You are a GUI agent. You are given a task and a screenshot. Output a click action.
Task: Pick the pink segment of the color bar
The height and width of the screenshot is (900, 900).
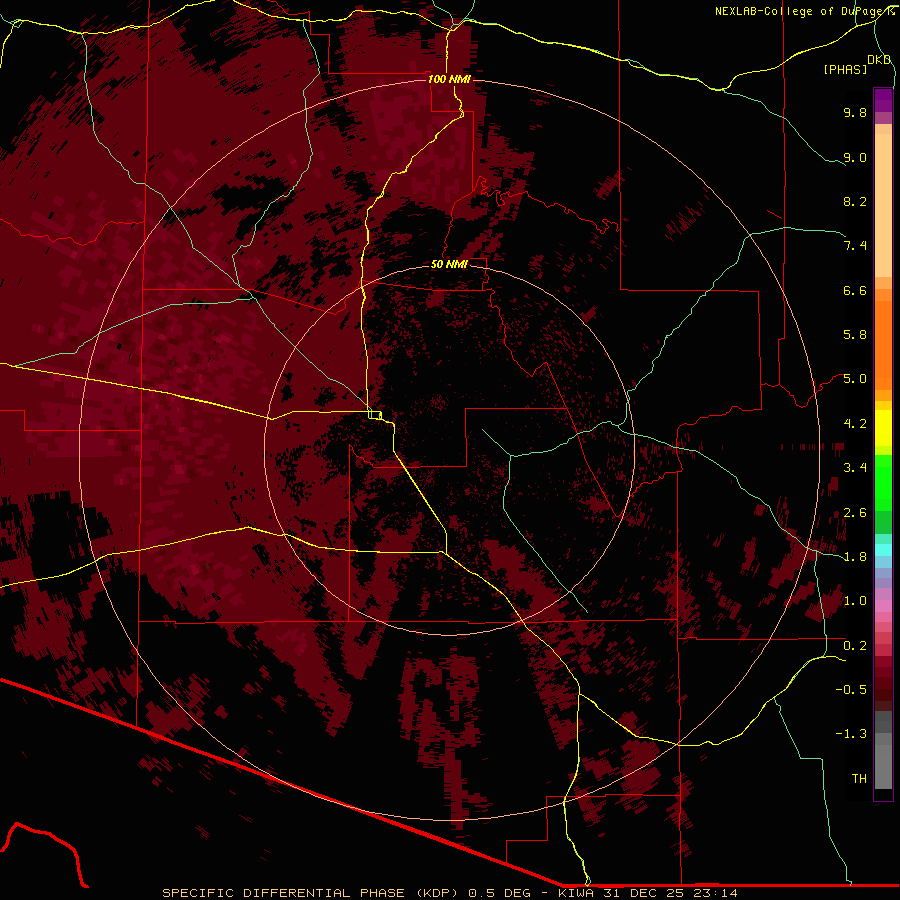883,606
